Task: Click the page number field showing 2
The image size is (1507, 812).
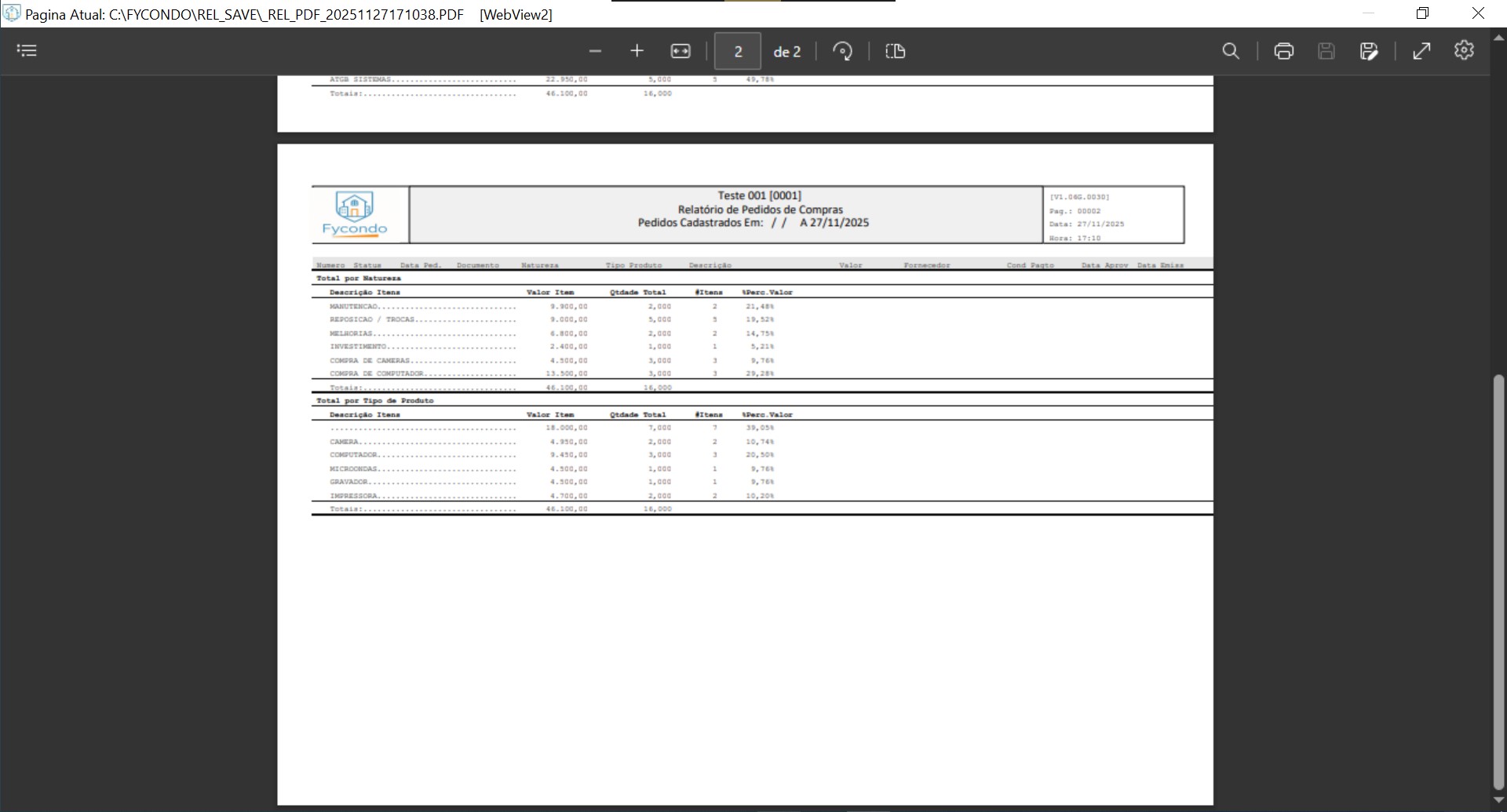Action: [x=737, y=52]
